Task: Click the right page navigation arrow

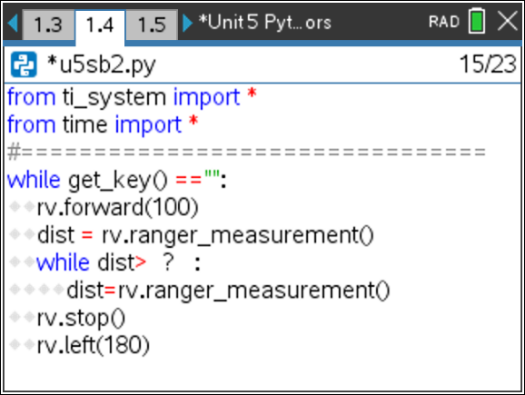Action: 188,23
